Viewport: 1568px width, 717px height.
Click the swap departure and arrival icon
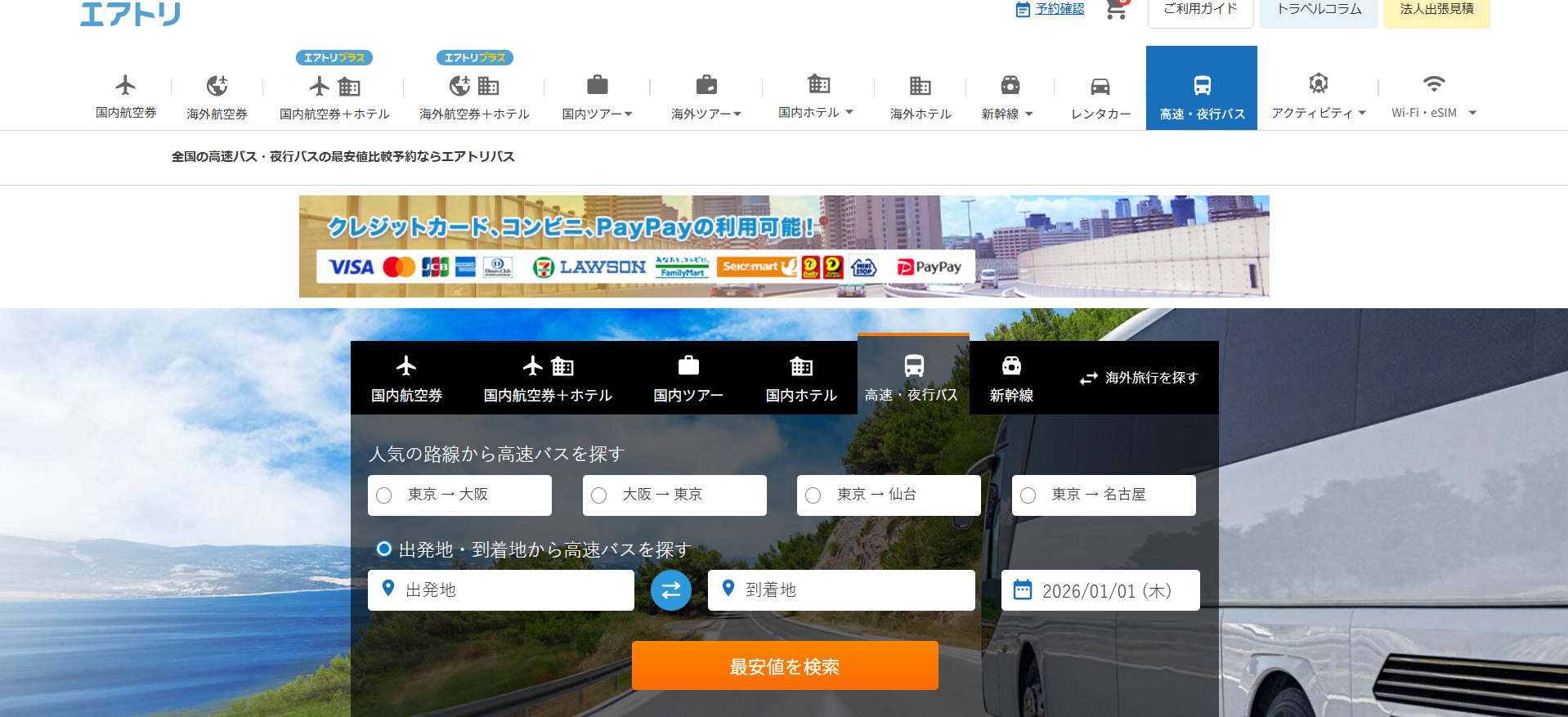pyautogui.click(x=670, y=590)
